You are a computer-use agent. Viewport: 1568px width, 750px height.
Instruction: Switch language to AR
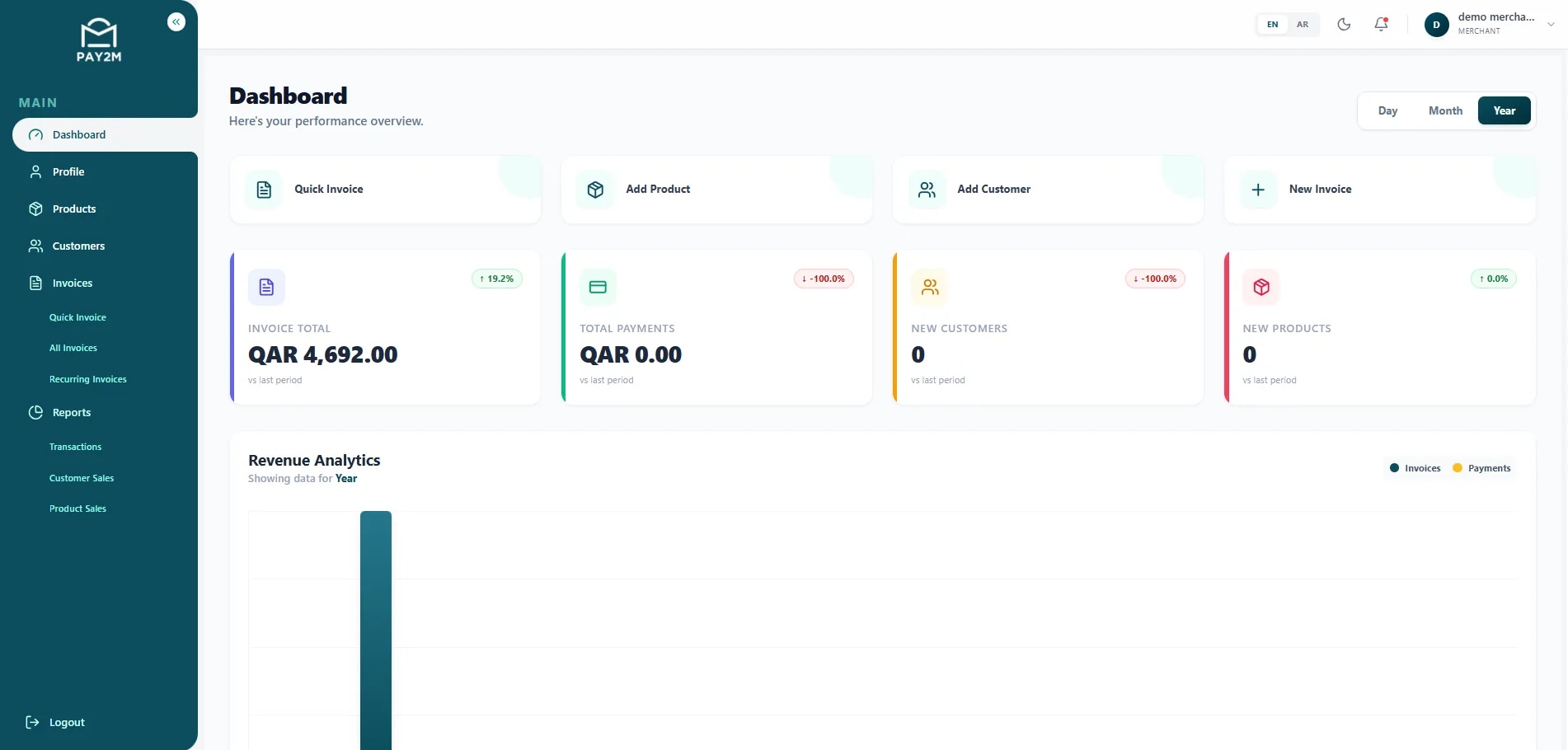coord(1303,24)
